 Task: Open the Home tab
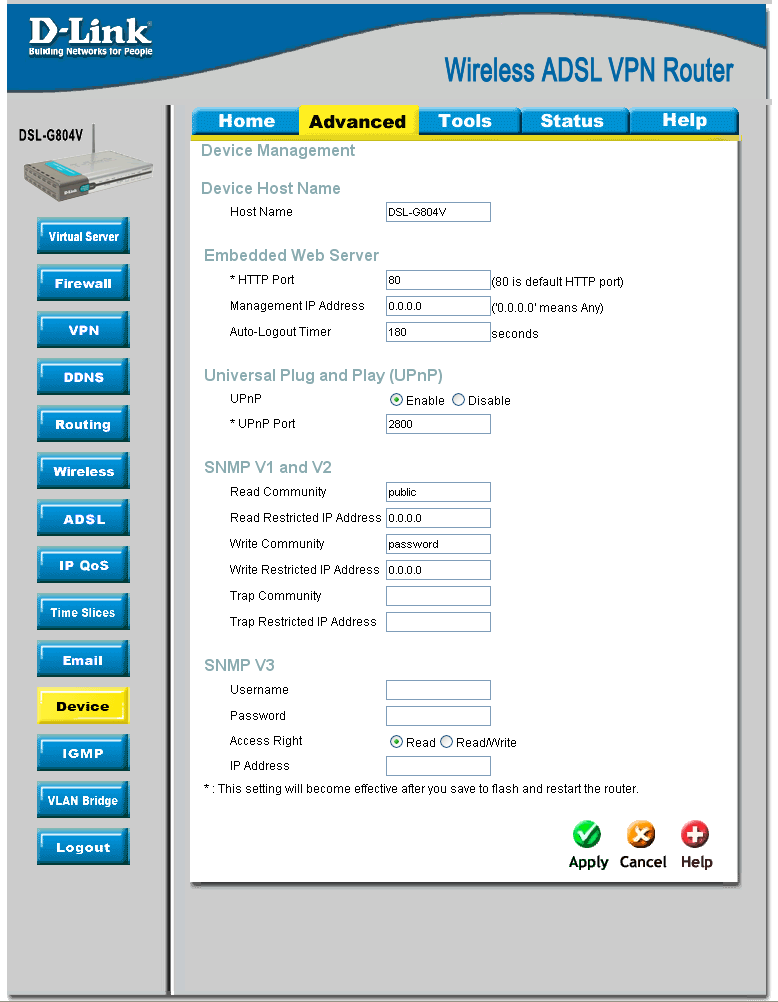tap(246, 121)
